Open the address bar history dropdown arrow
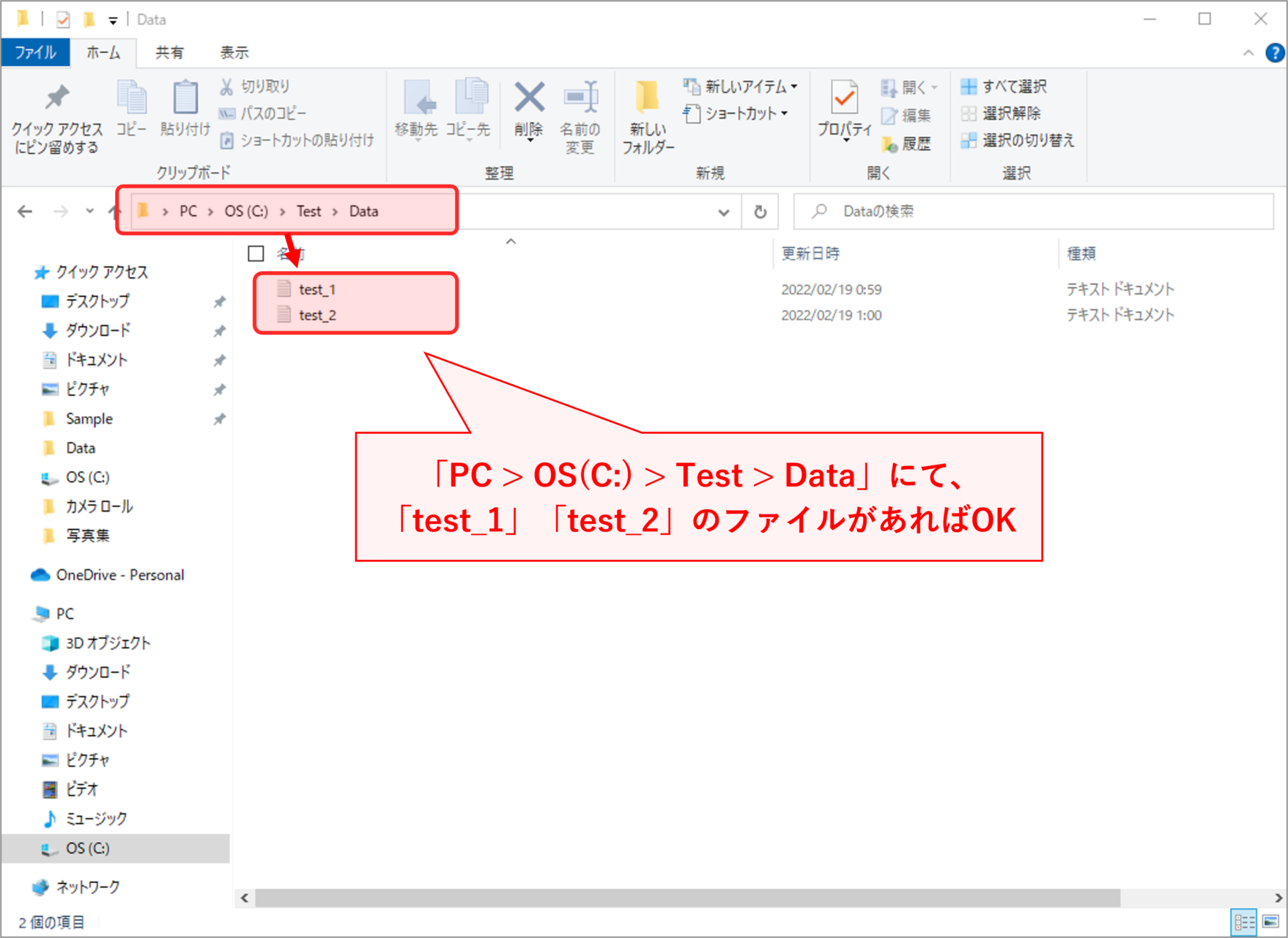Viewport: 1288px width, 938px height. point(724,212)
